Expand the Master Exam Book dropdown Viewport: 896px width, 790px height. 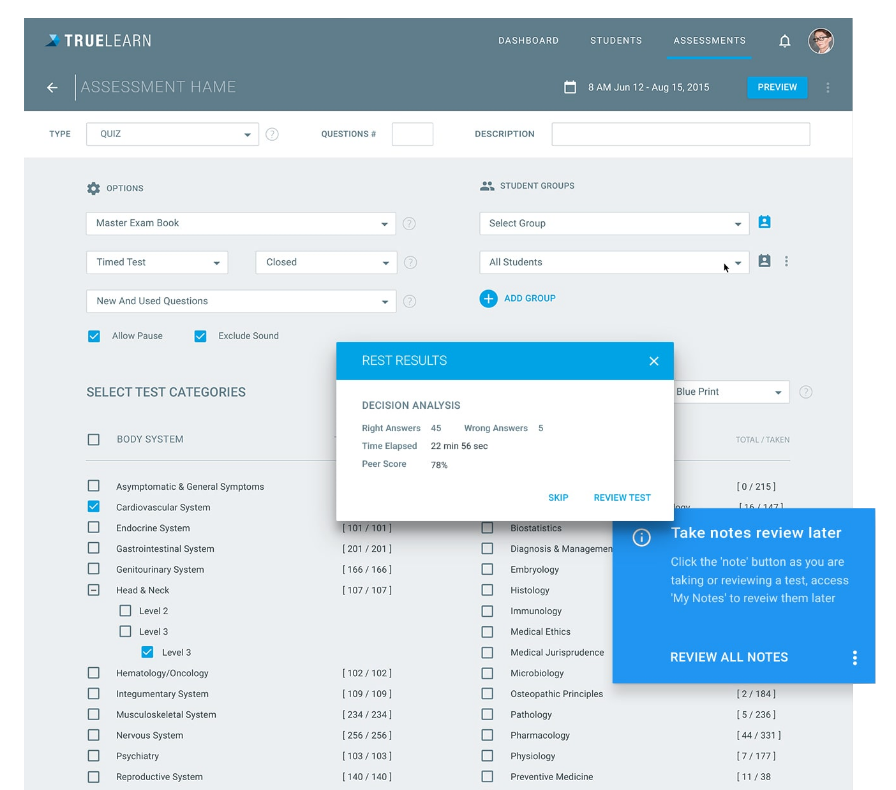241,224
